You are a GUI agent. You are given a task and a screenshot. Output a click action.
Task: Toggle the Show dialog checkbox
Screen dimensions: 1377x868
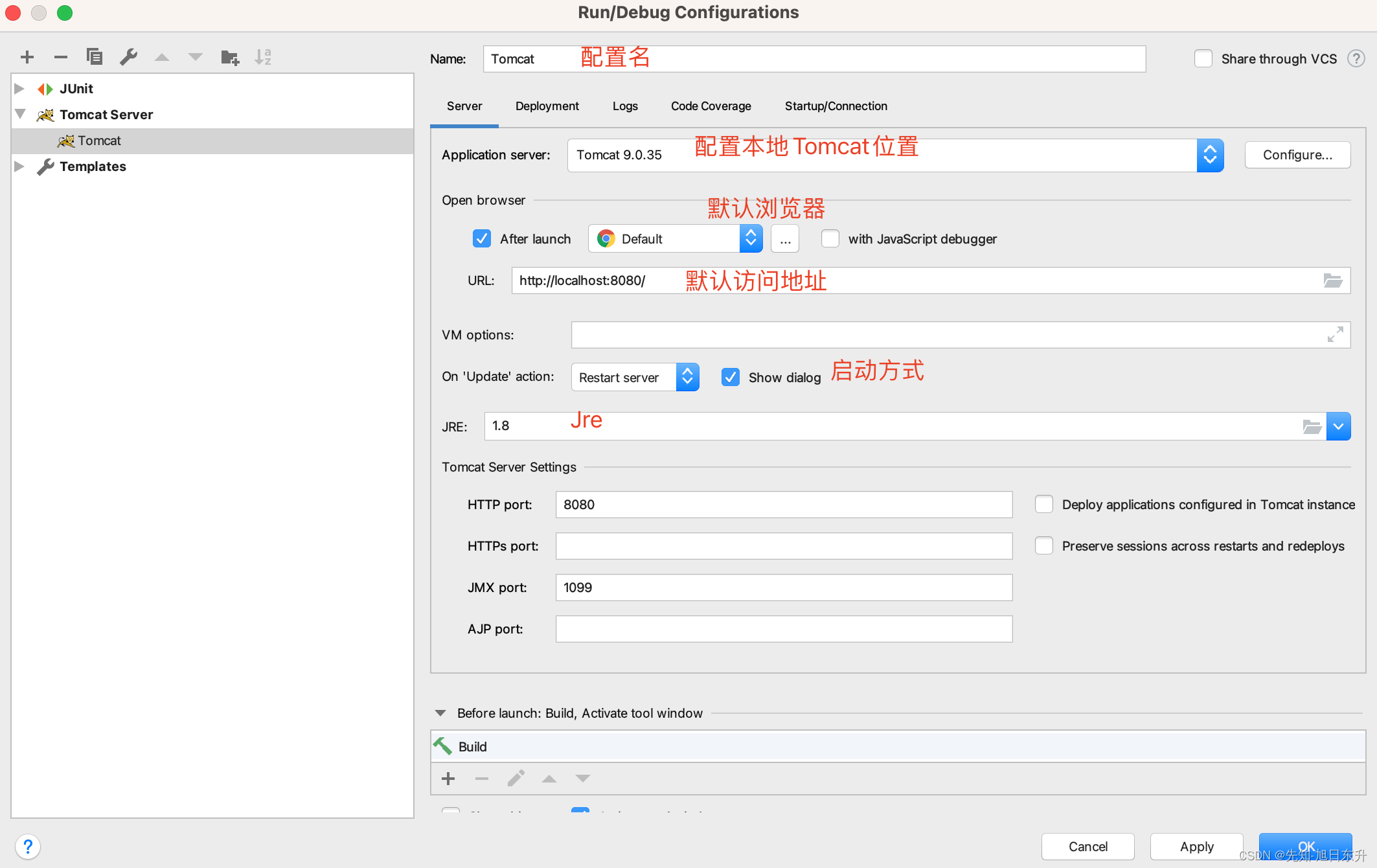coord(731,378)
